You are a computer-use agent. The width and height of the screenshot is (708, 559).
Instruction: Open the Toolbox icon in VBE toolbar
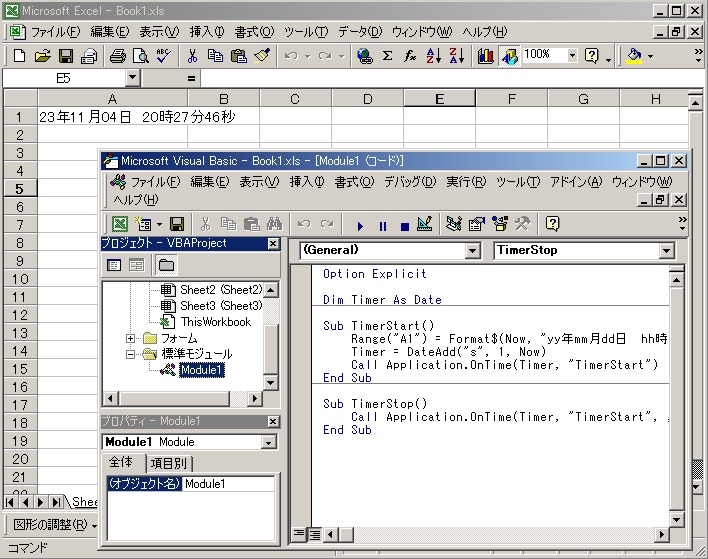523,224
